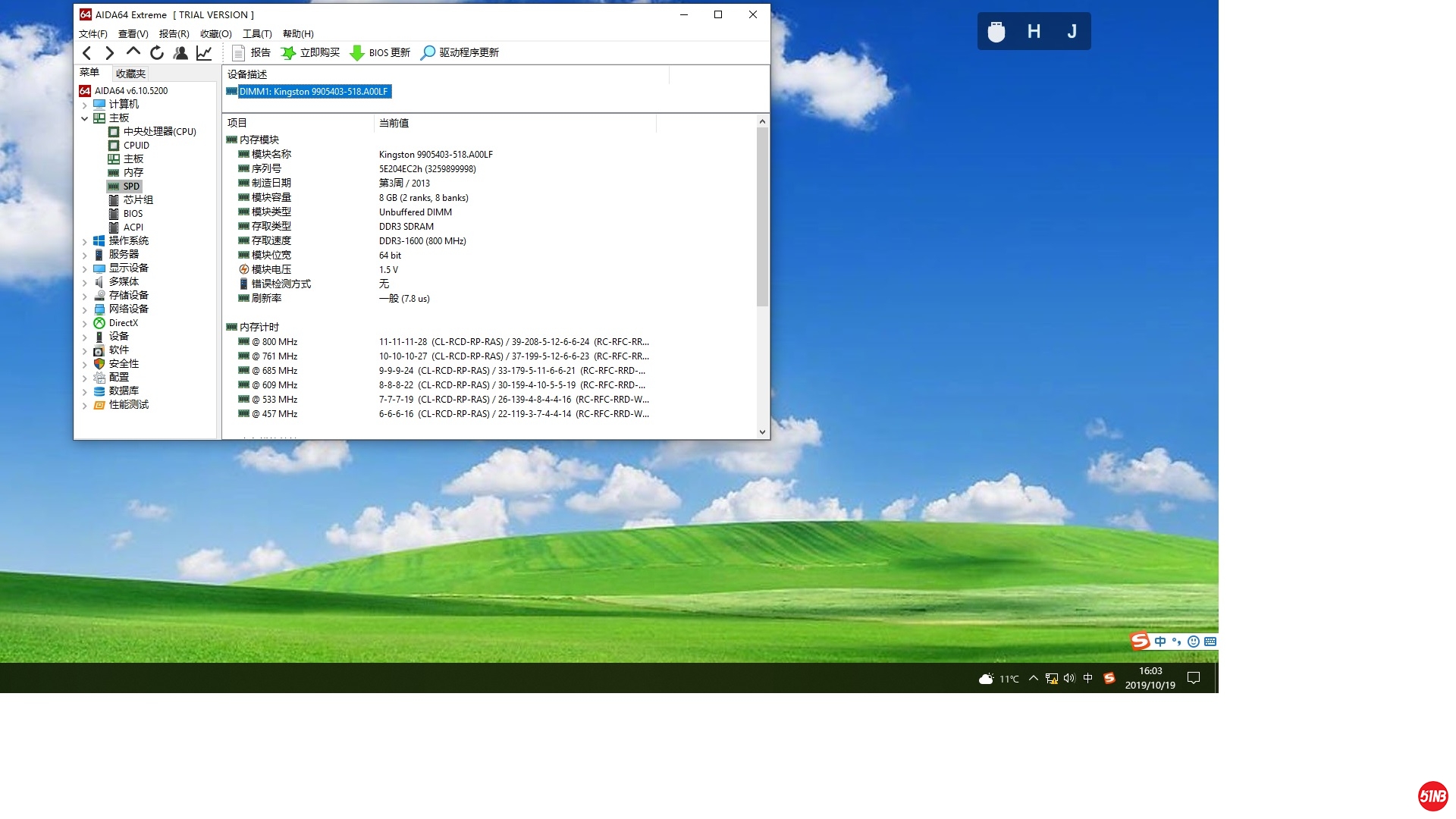This screenshot has height=819, width=1456.
Task: Select DIMM1 Kingston device entry
Action: pos(313,92)
